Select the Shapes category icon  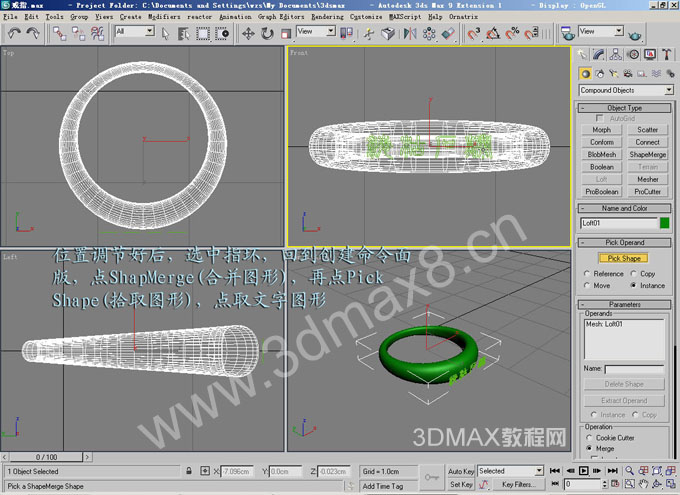600,74
